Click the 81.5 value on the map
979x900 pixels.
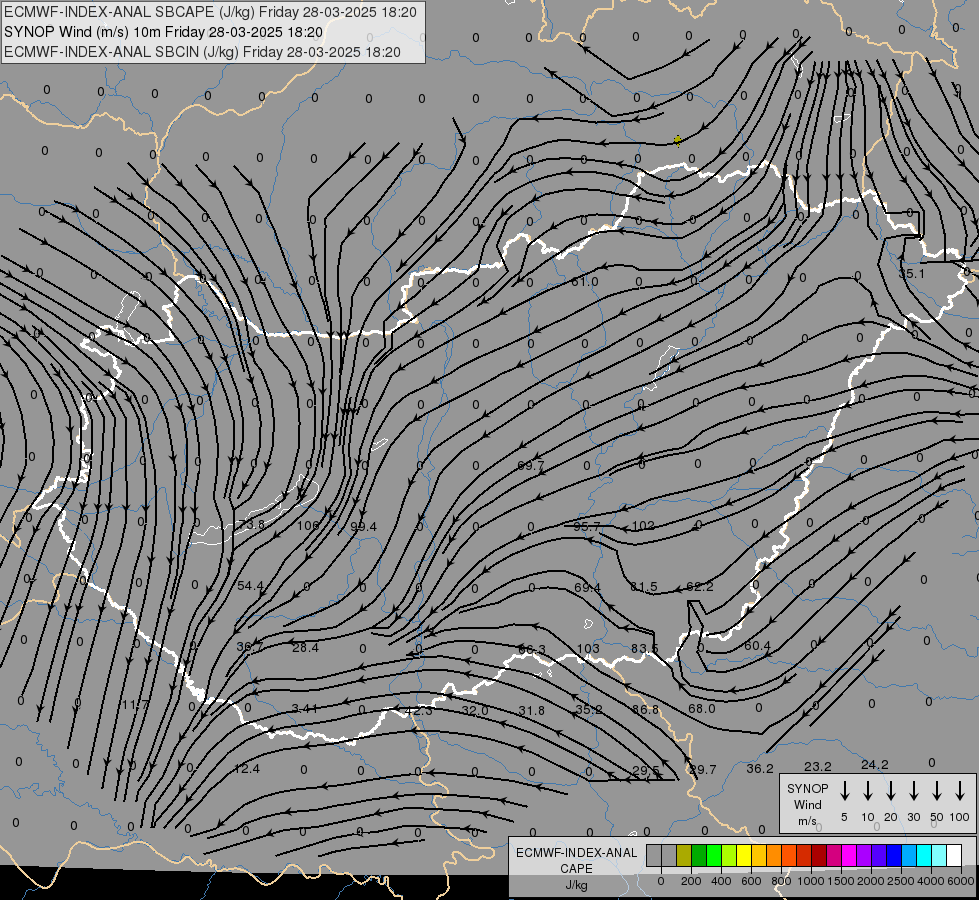[x=644, y=586]
